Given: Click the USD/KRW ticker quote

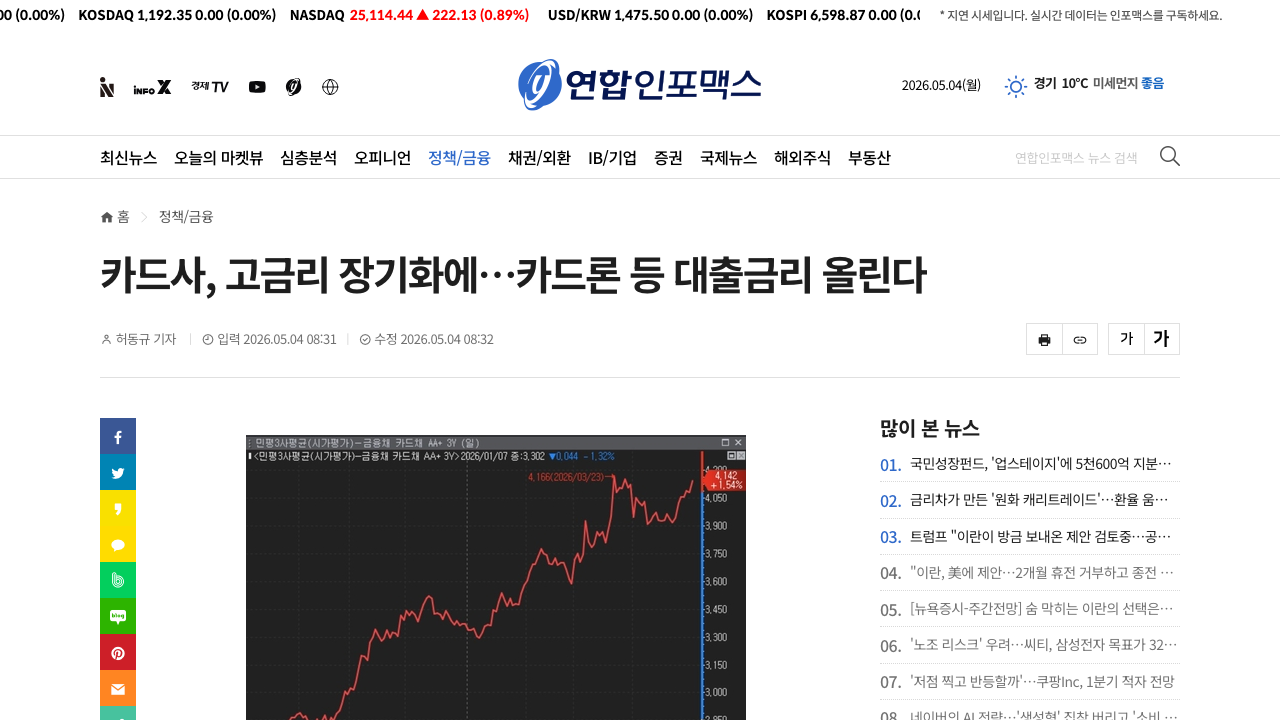Looking at the screenshot, I should [x=650, y=15].
